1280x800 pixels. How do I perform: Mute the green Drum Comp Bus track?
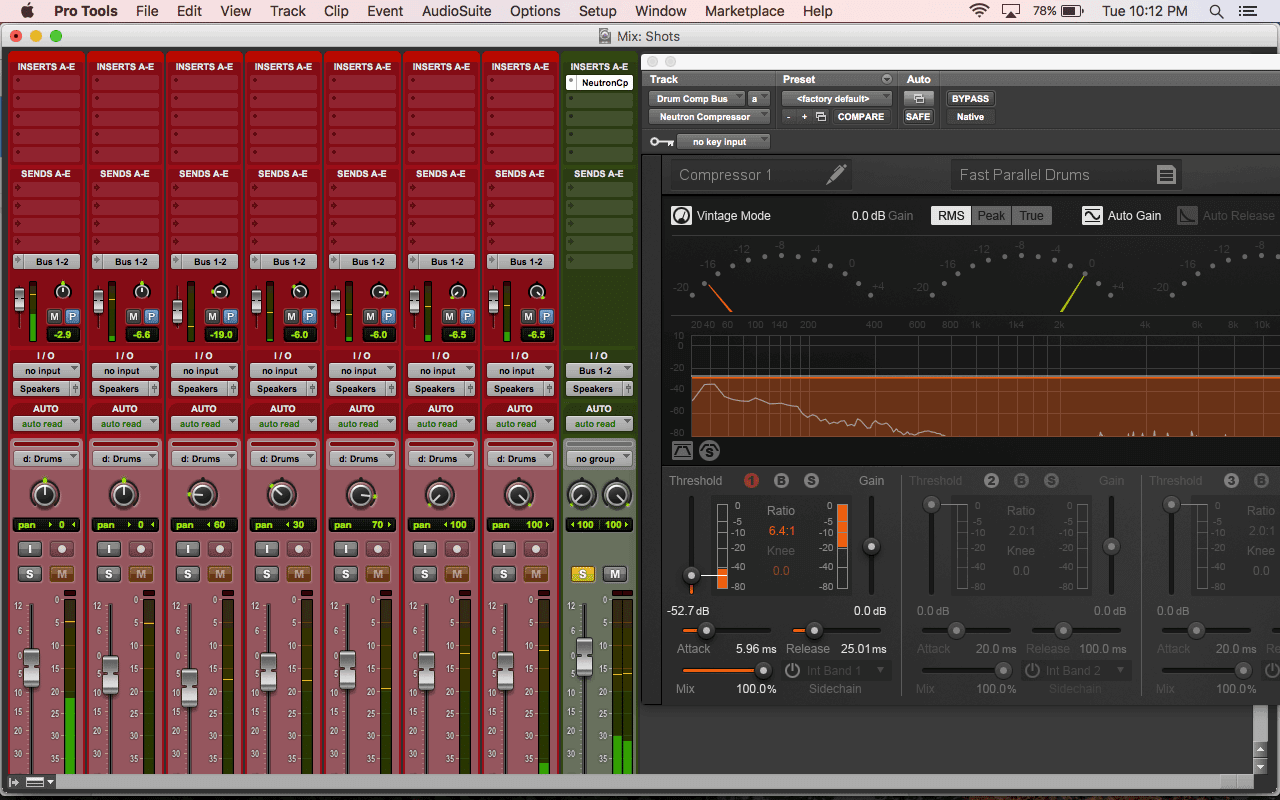(615, 574)
